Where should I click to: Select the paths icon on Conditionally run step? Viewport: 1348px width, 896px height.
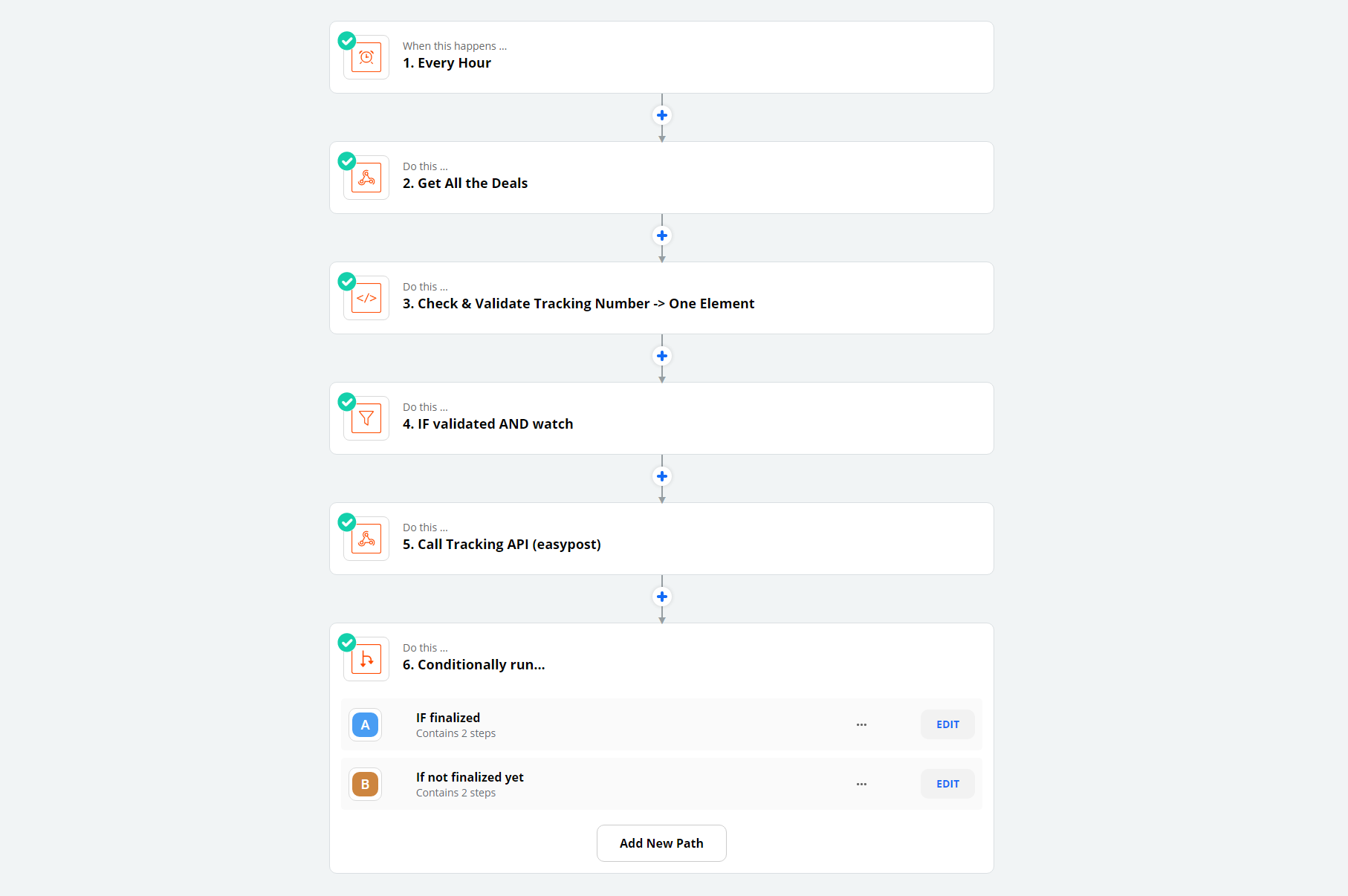366,658
